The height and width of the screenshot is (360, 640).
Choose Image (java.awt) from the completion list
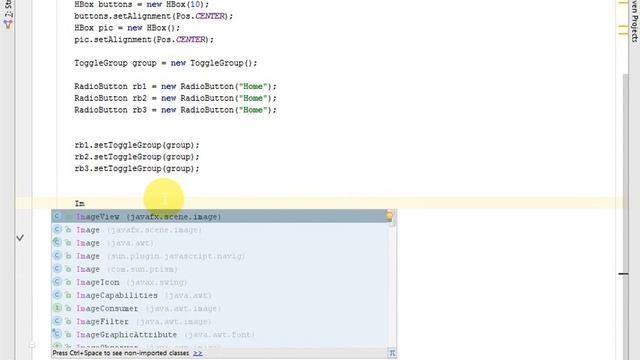click(220, 243)
